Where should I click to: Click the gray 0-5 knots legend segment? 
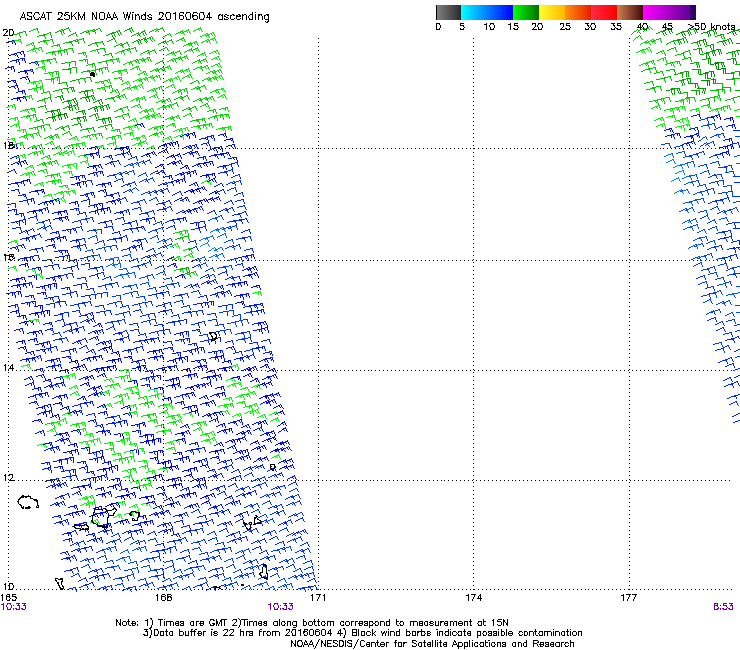[448, 12]
